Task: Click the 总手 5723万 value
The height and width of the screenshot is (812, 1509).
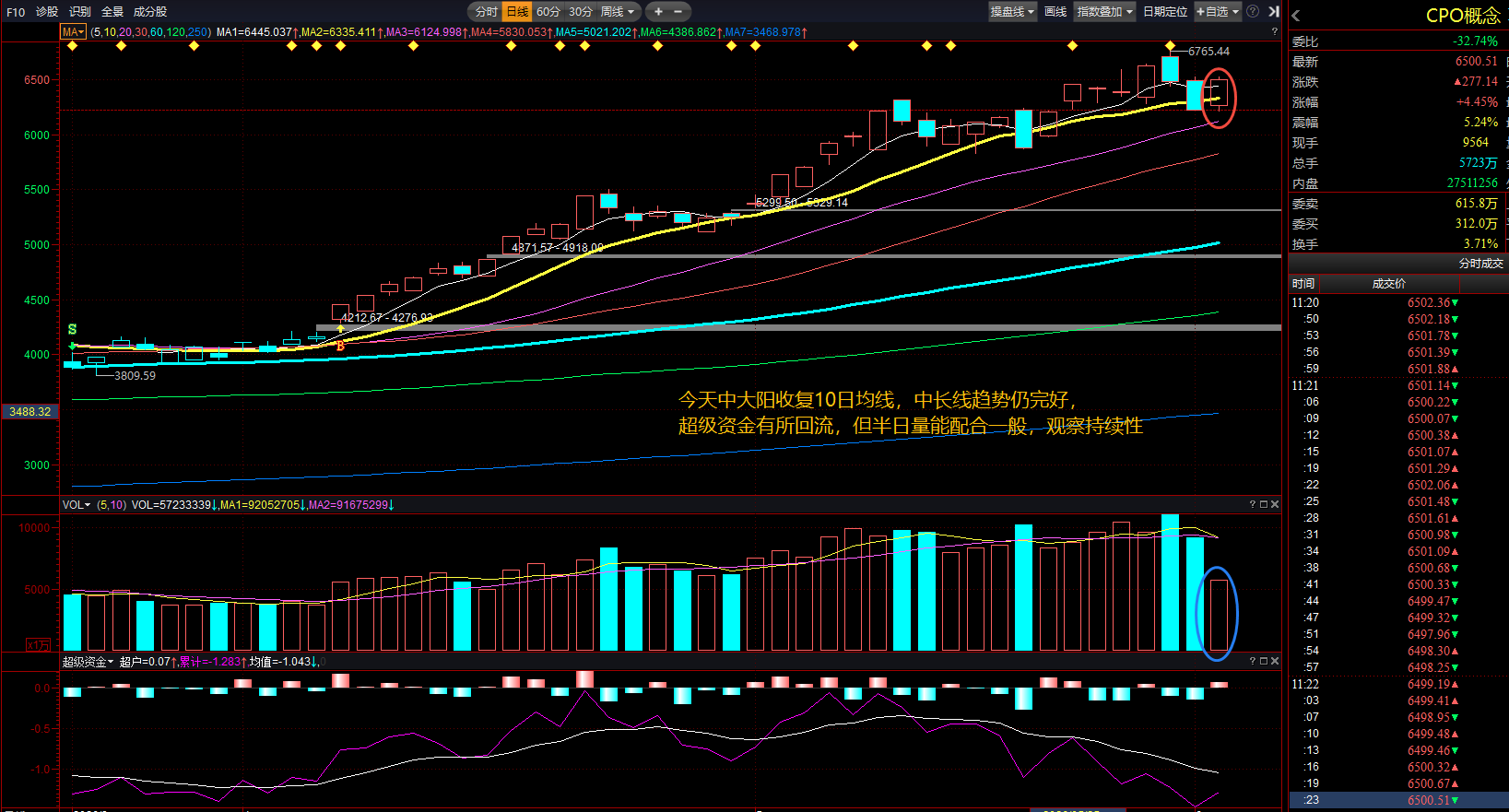Action: (1478, 163)
